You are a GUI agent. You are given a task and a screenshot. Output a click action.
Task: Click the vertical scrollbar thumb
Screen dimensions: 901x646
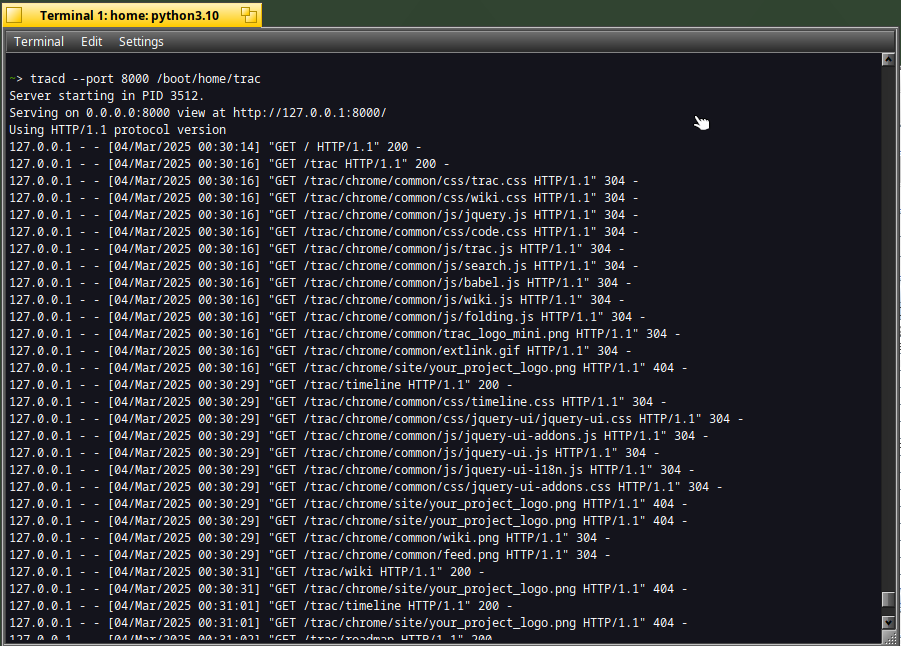point(888,599)
